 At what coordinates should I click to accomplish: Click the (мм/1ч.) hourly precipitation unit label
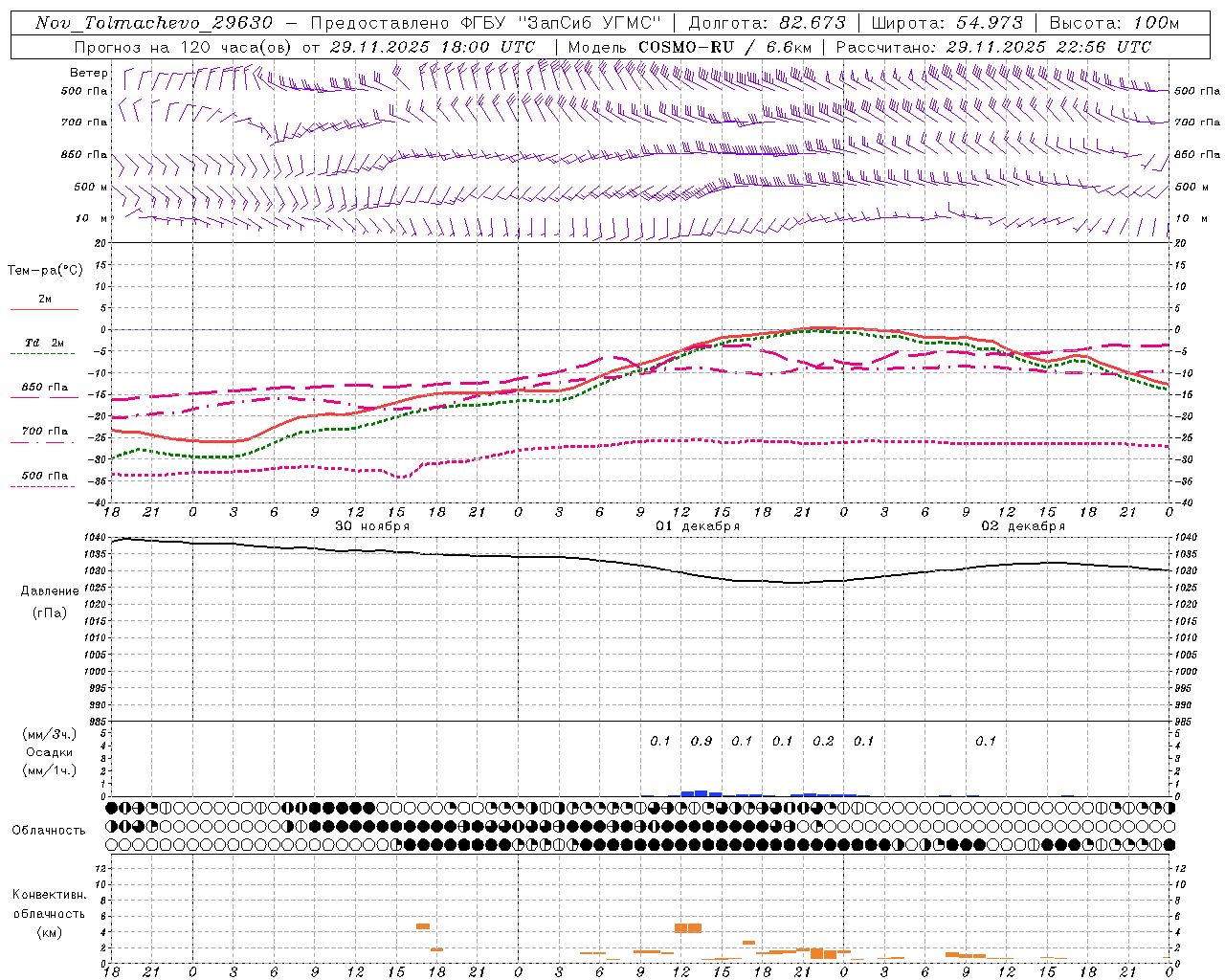pos(50,770)
